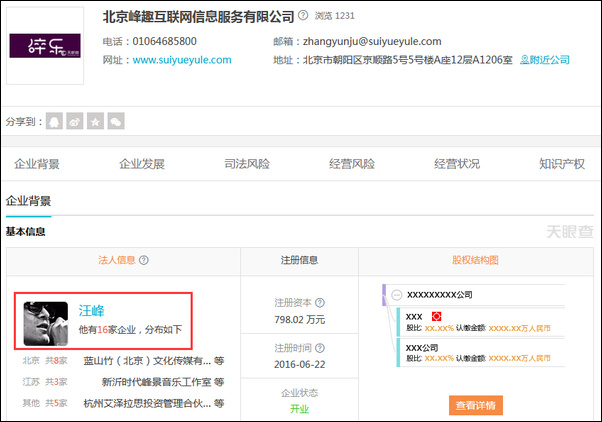Click the 查看详情 orange button
This screenshot has width=602, height=422.
[476, 405]
